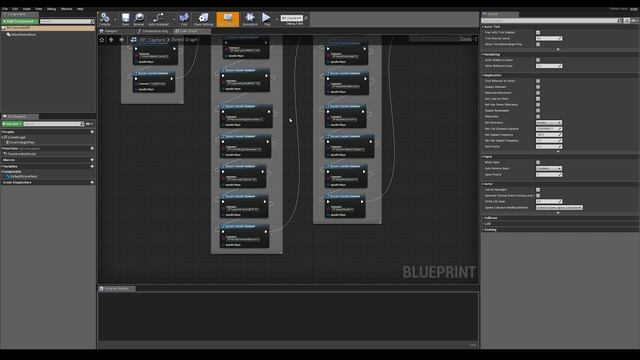Click the navigate forward arrow in graph header
640x360 pixels.
coord(122,40)
